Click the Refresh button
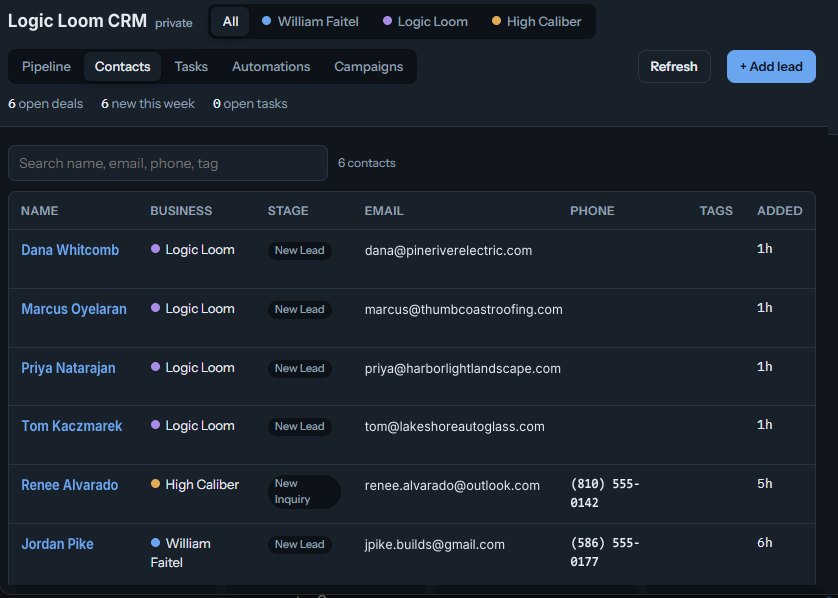 (674, 66)
